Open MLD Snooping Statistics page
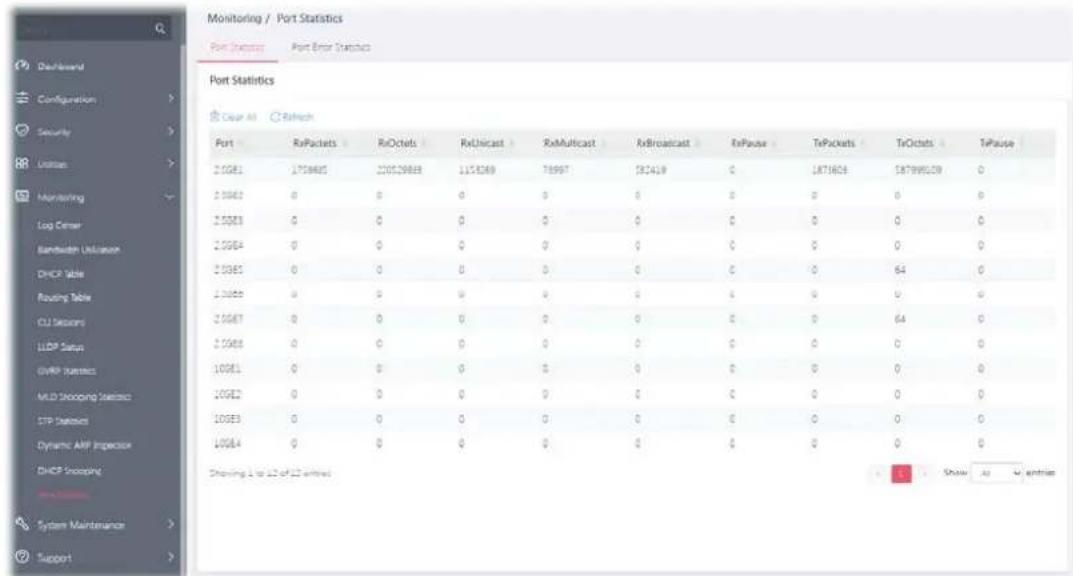The width and height of the screenshot is (1073, 576). (83, 396)
